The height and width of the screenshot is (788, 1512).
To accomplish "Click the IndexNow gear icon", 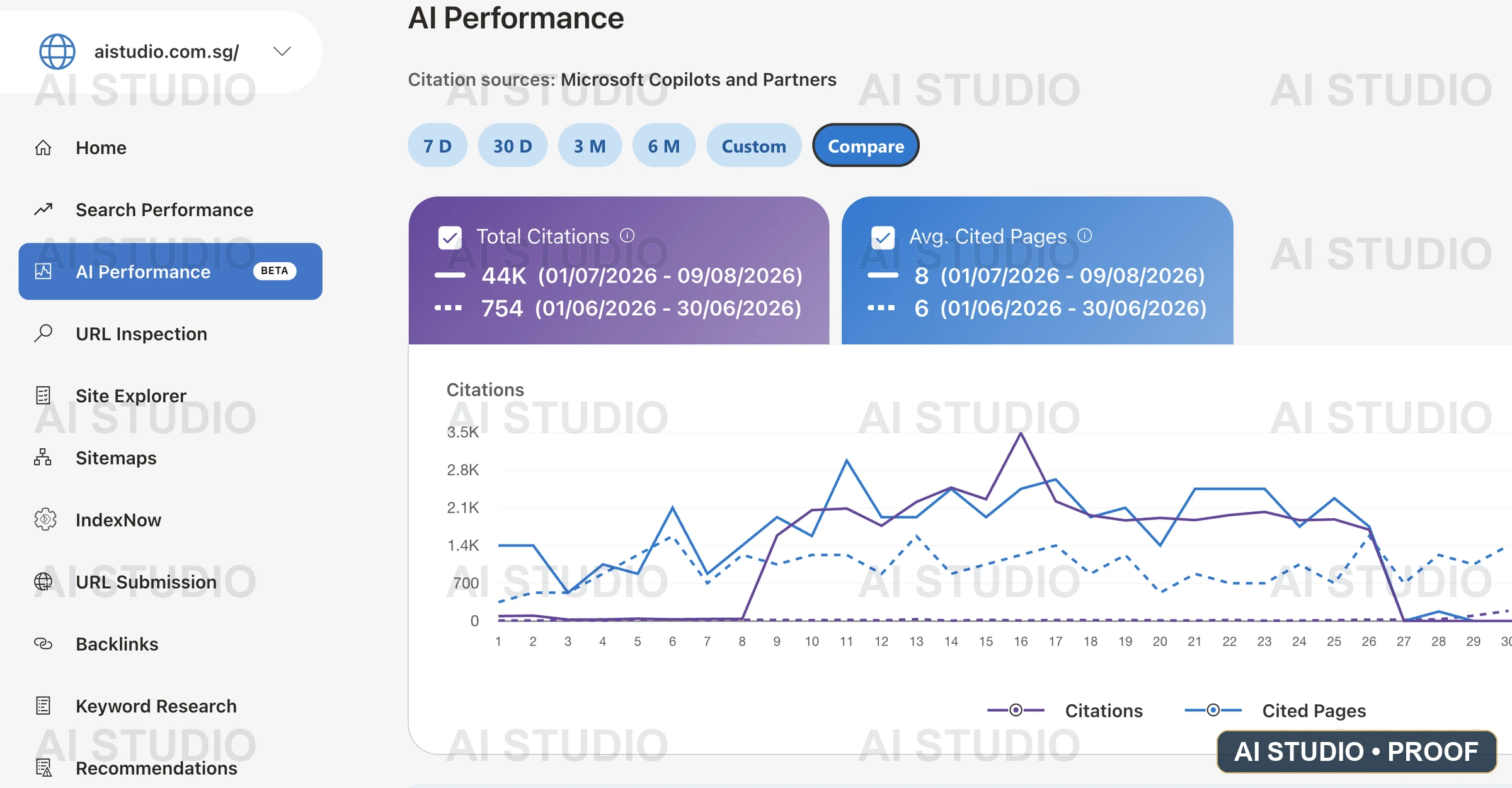I will (45, 519).
